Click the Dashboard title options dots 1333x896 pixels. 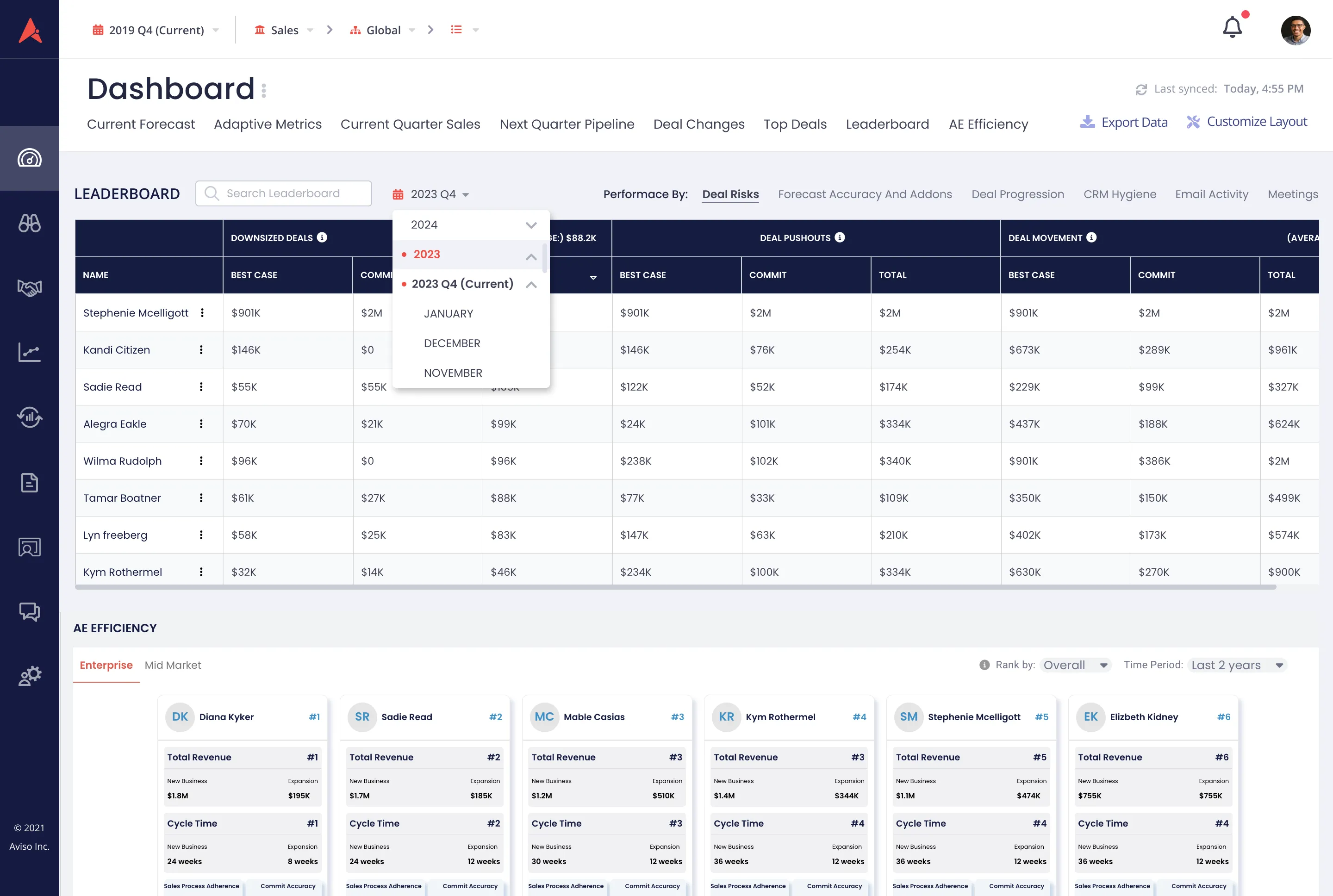click(x=263, y=90)
